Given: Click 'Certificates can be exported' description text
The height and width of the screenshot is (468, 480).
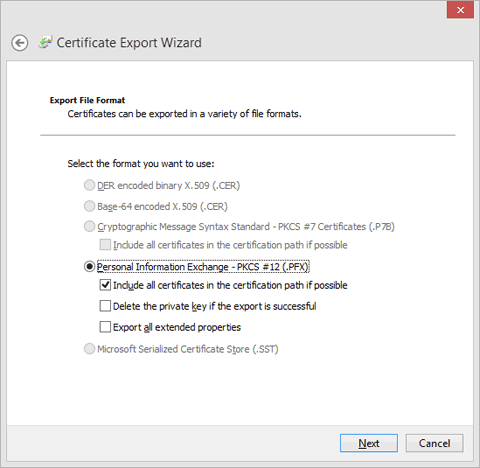Looking at the screenshot, I should (x=184, y=114).
